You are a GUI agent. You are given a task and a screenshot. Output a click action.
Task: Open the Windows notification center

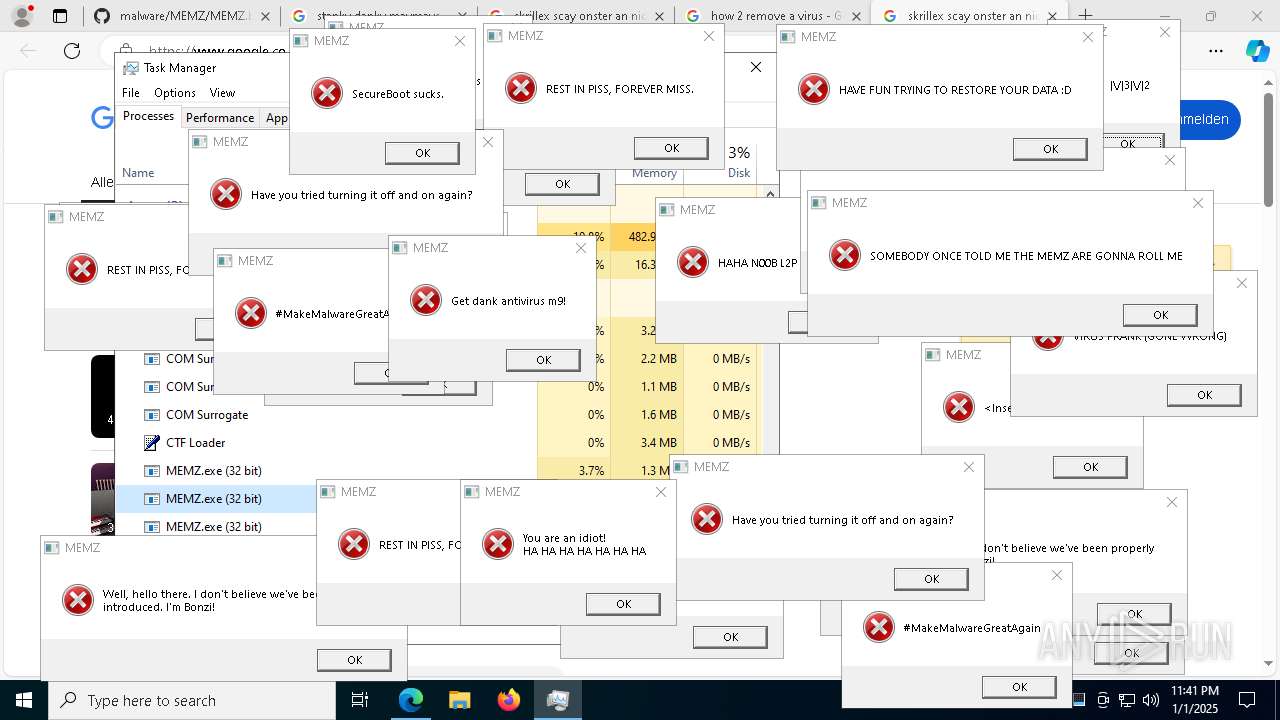tap(1247, 700)
